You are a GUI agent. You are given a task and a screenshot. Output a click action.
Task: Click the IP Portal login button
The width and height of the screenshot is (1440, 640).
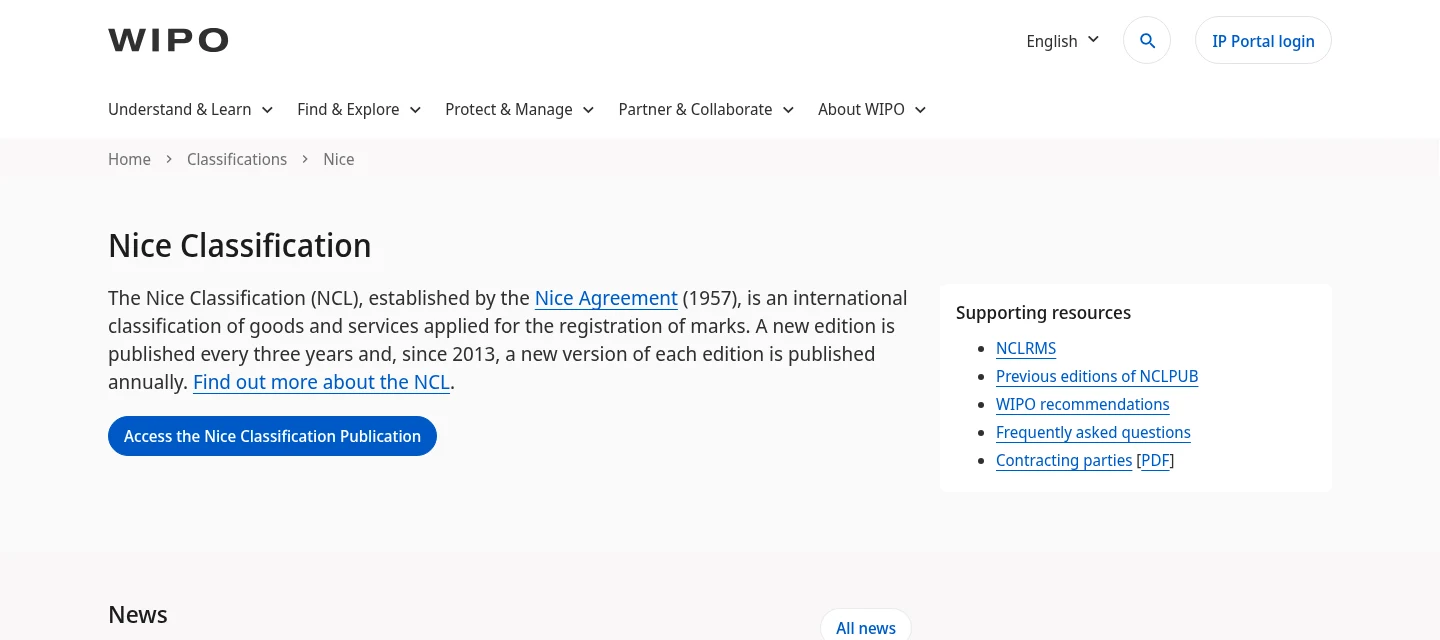click(x=1263, y=41)
